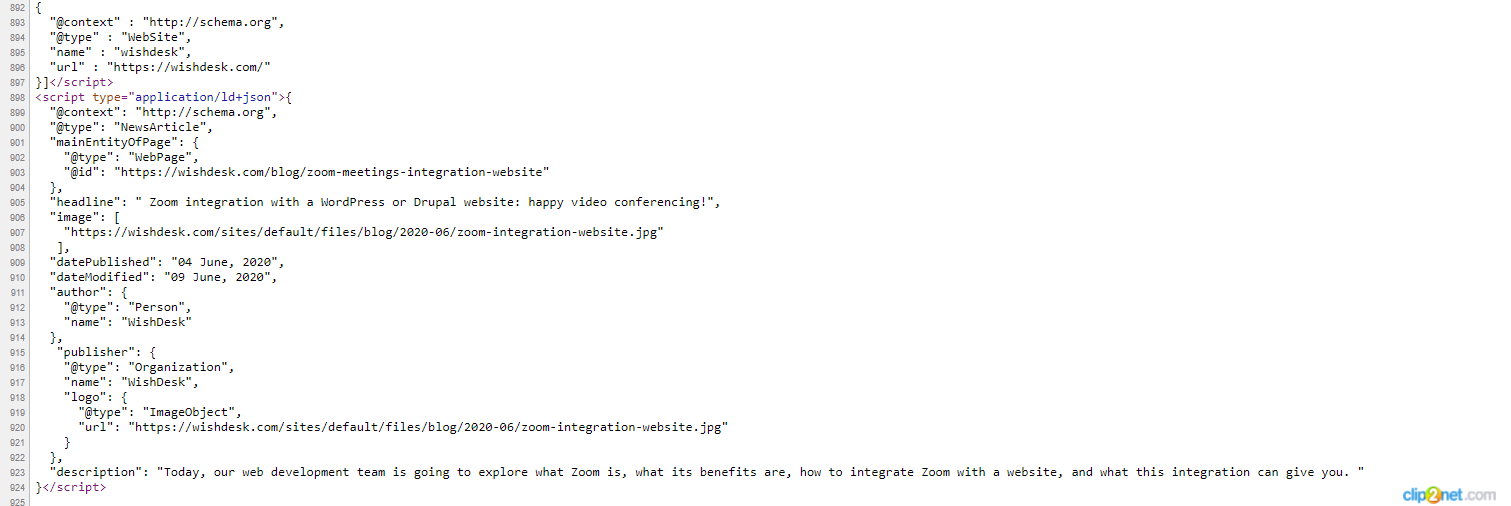Click the datePublished value "04 June, 2020"
The height and width of the screenshot is (506, 1511).
click(228, 262)
